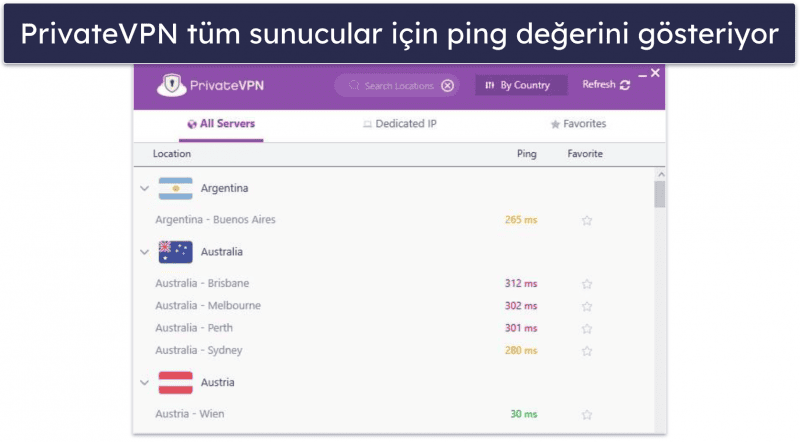The height and width of the screenshot is (442, 800).
Task: Click the search magnifier icon
Action: (354, 85)
